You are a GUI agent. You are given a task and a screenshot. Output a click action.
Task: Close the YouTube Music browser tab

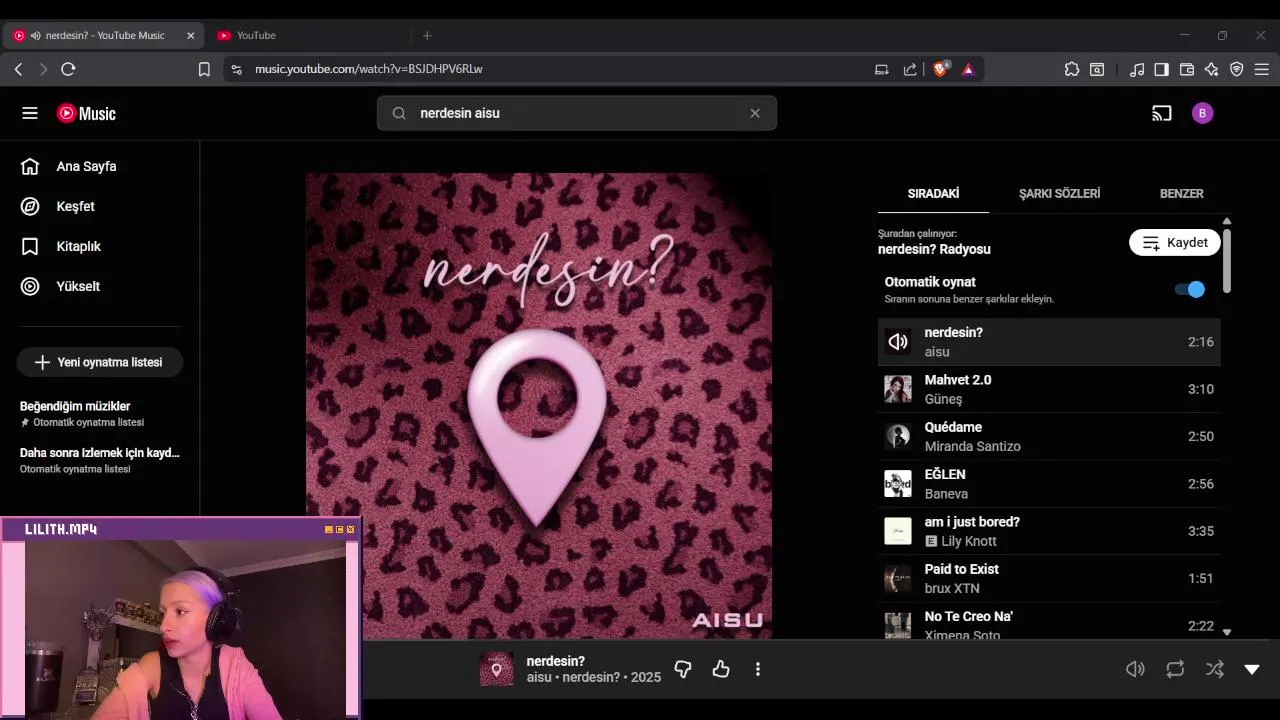[190, 35]
